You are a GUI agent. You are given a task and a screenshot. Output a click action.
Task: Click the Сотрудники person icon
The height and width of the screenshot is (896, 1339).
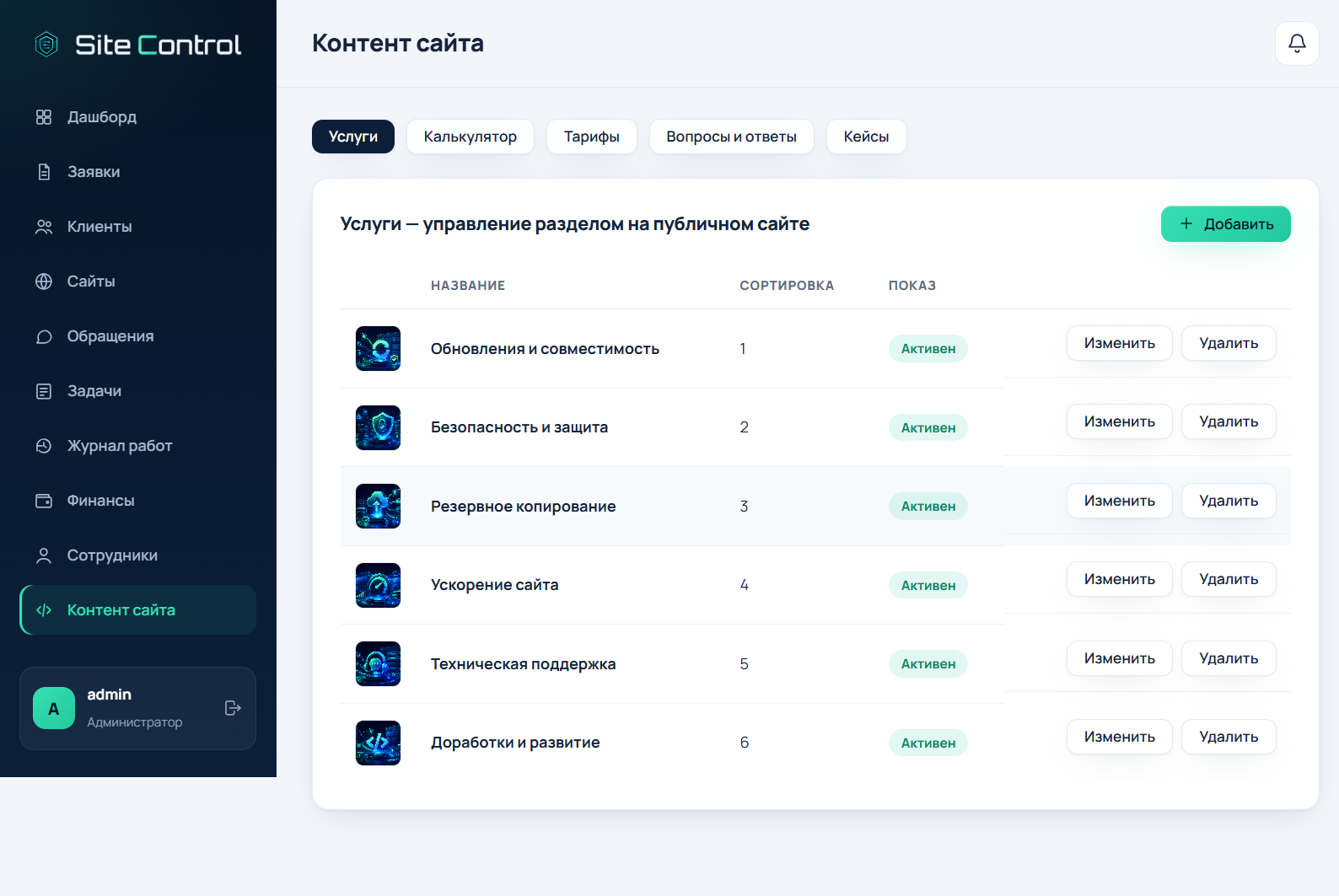[x=44, y=555]
